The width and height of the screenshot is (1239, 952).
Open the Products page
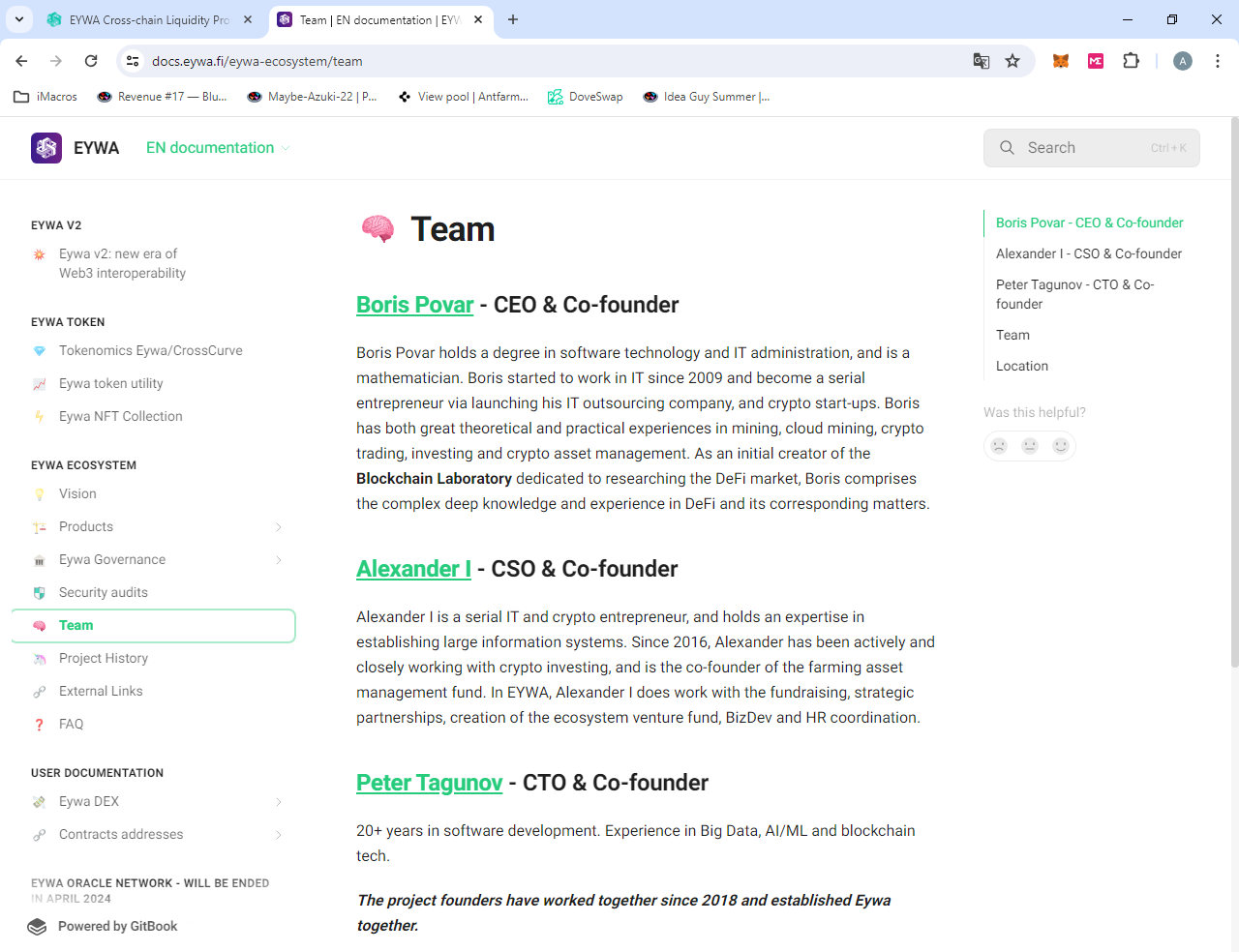(x=86, y=526)
